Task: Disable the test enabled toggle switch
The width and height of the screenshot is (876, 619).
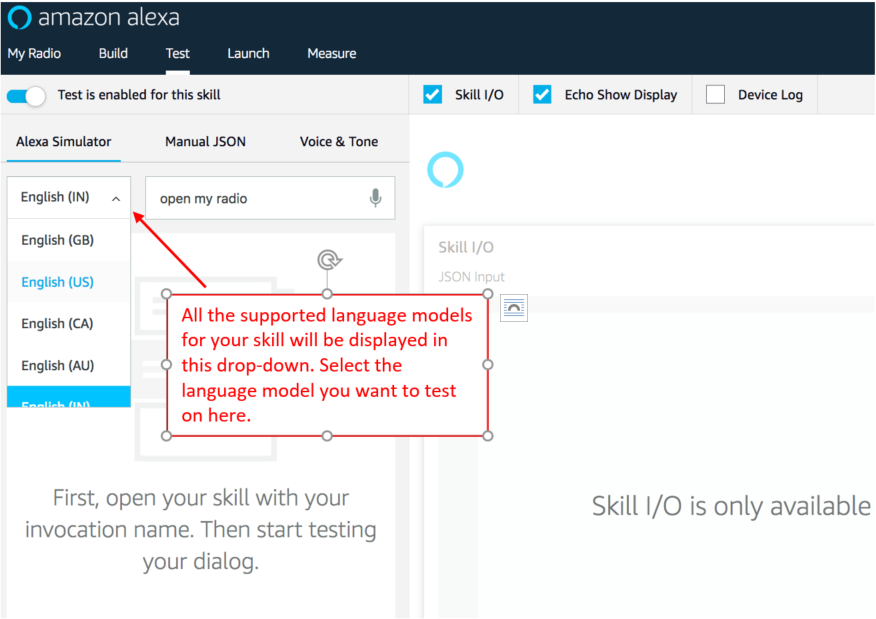Action: tap(27, 96)
